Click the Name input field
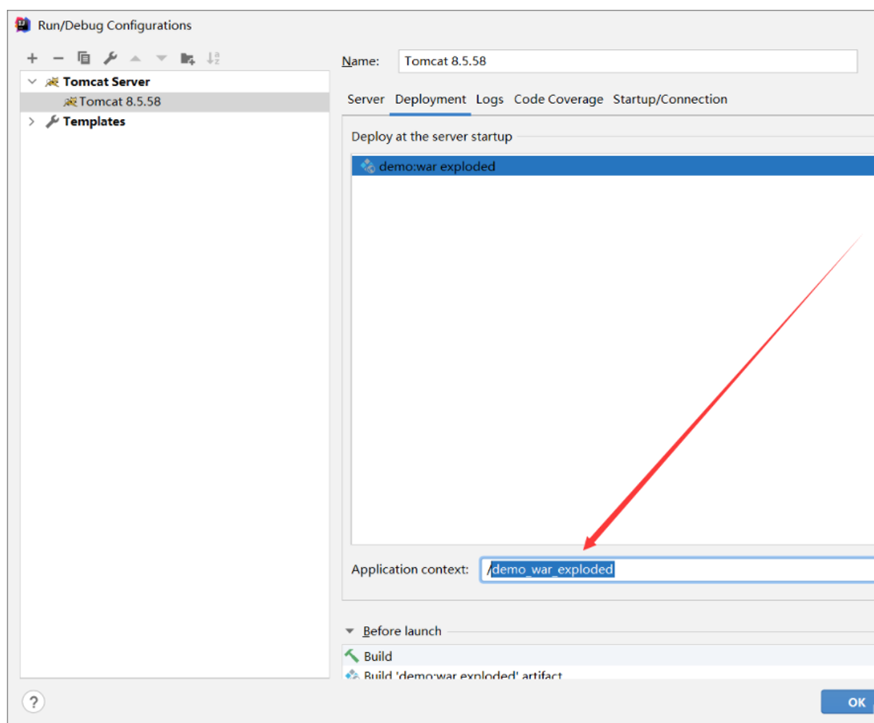 (628, 61)
